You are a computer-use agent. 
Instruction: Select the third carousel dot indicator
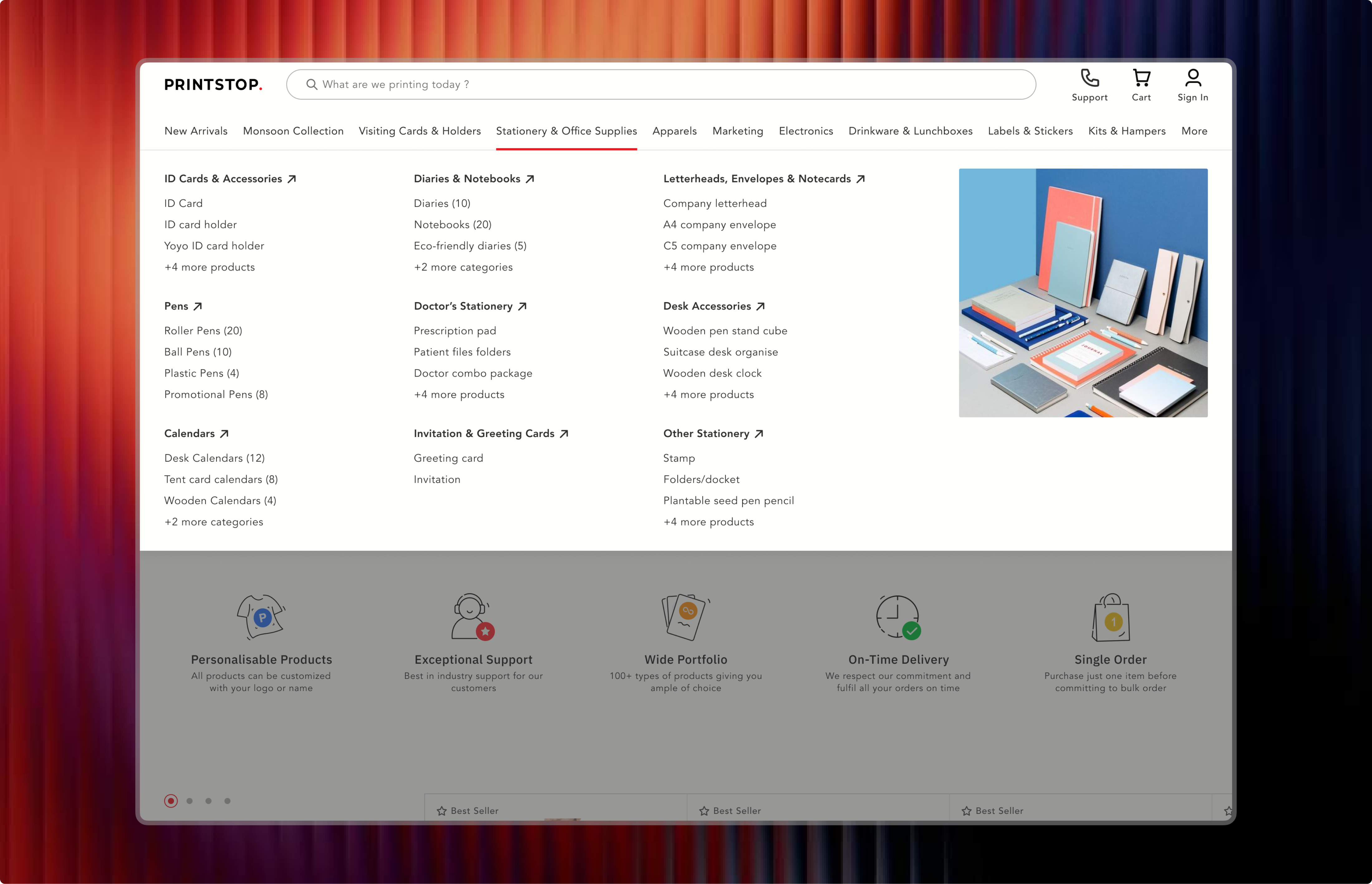[208, 801]
